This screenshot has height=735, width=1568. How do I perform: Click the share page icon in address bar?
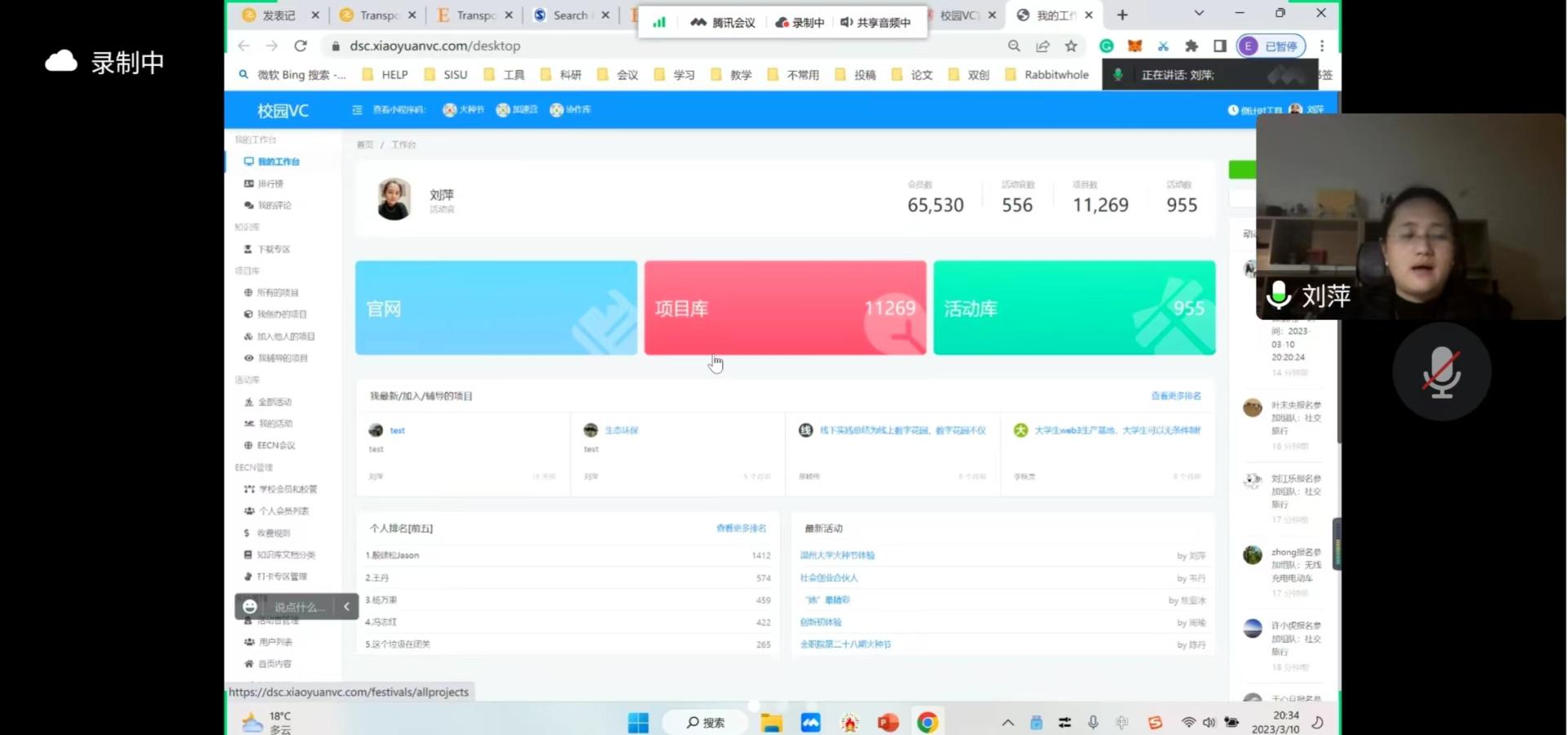[x=1043, y=47]
